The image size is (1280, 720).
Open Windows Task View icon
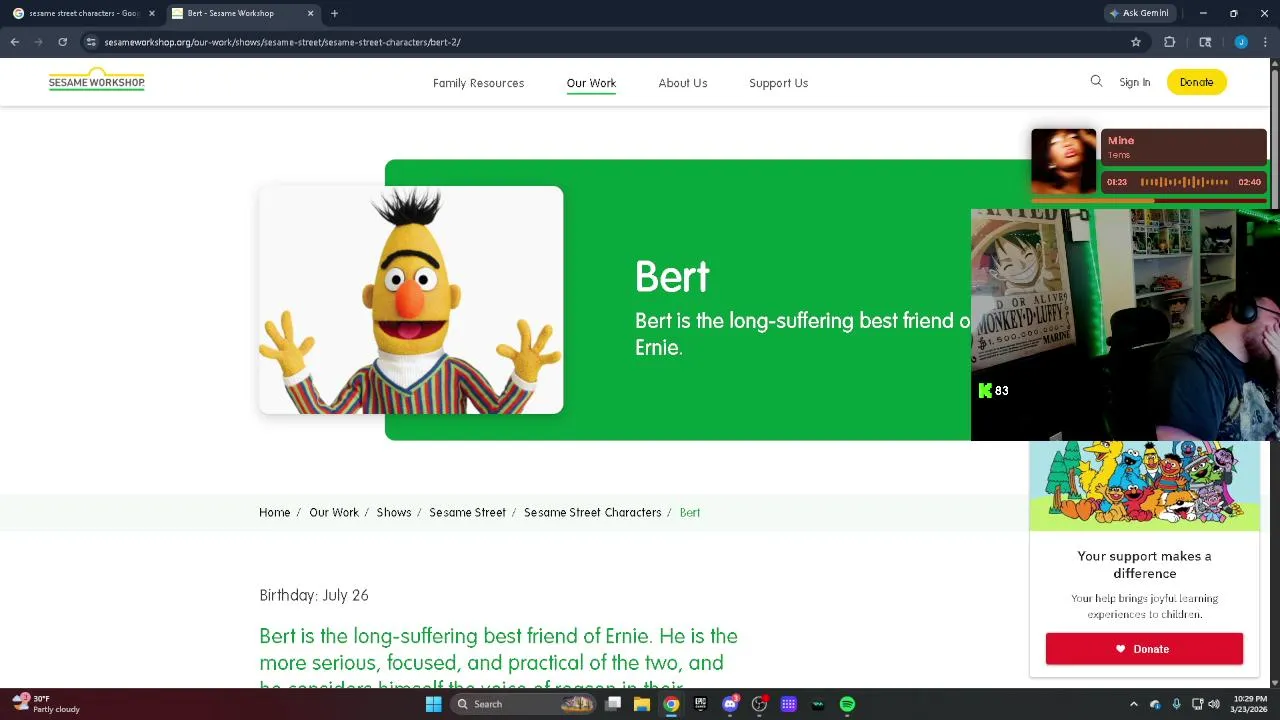613,704
